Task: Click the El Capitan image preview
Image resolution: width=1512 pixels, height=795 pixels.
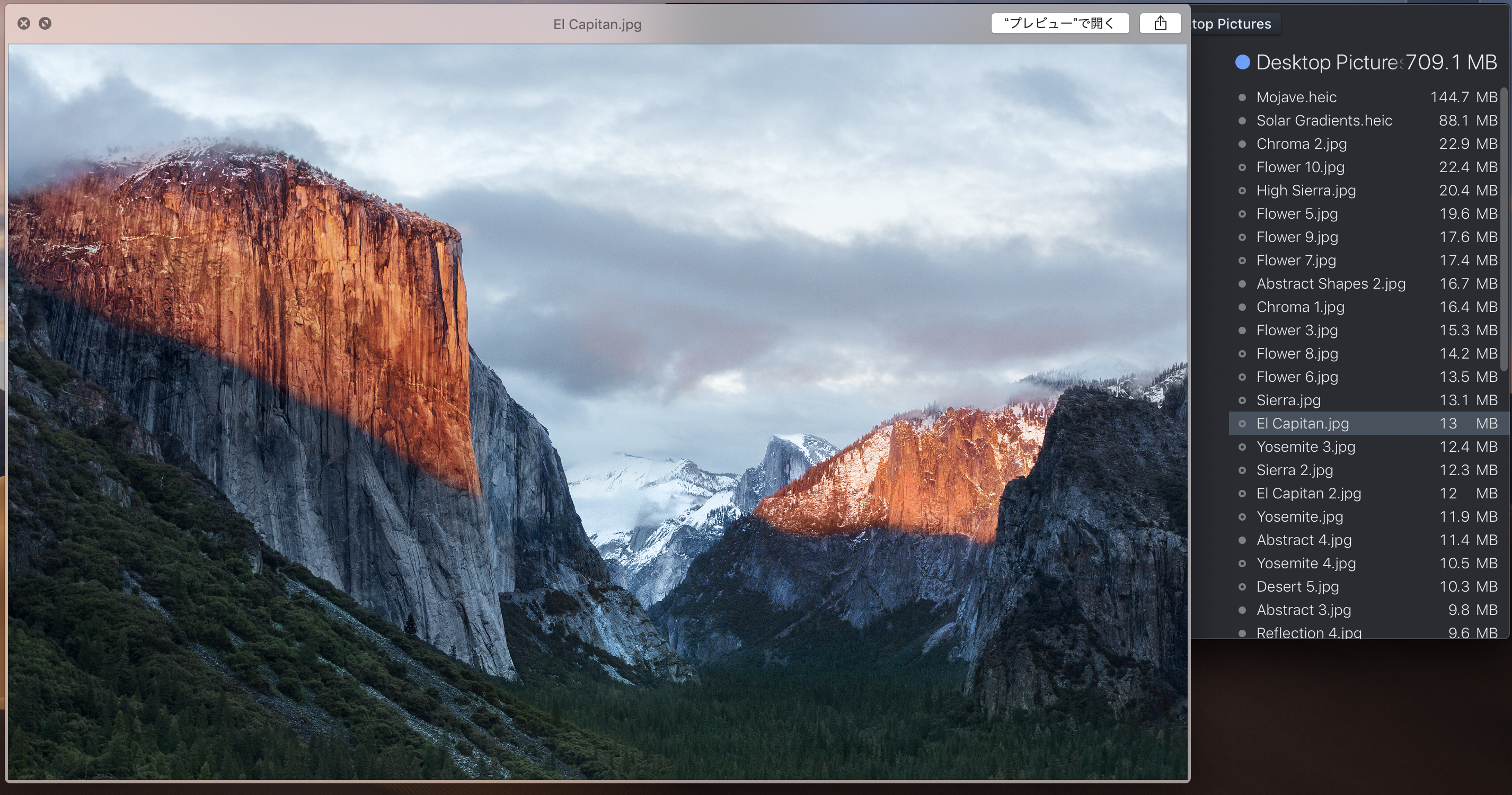Action: (x=597, y=412)
